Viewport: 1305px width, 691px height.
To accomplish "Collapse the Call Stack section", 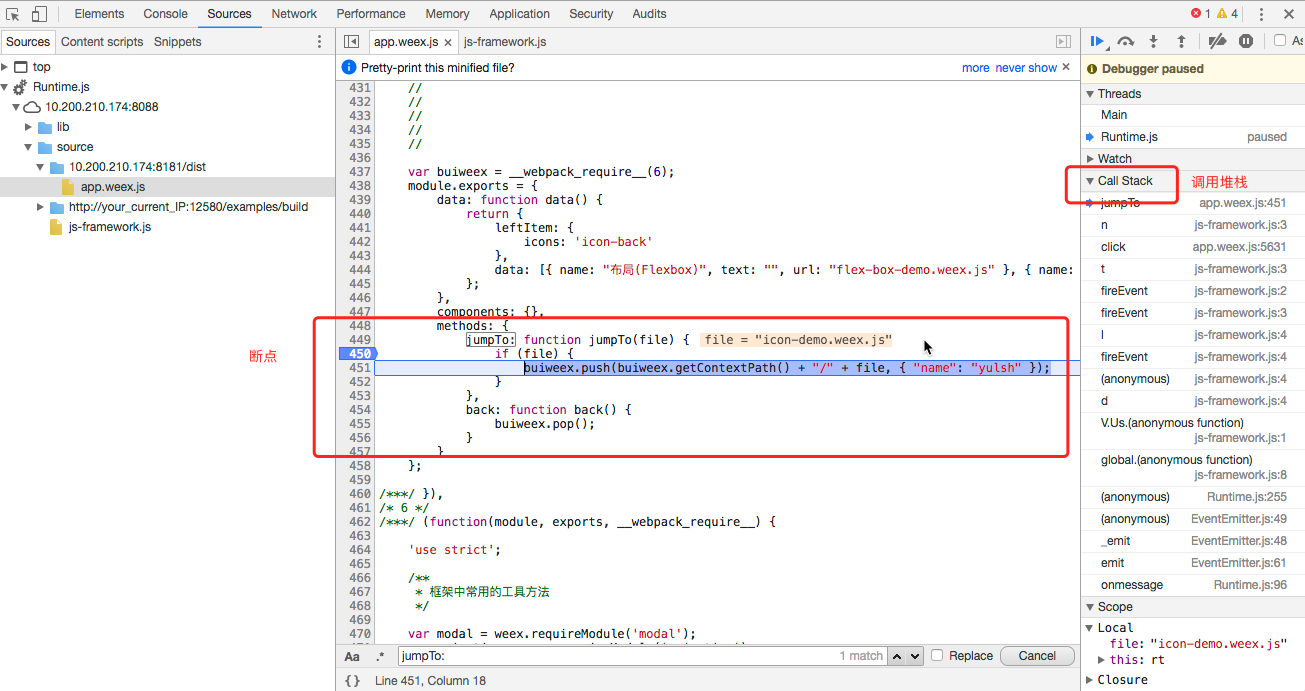I will 1124,181.
